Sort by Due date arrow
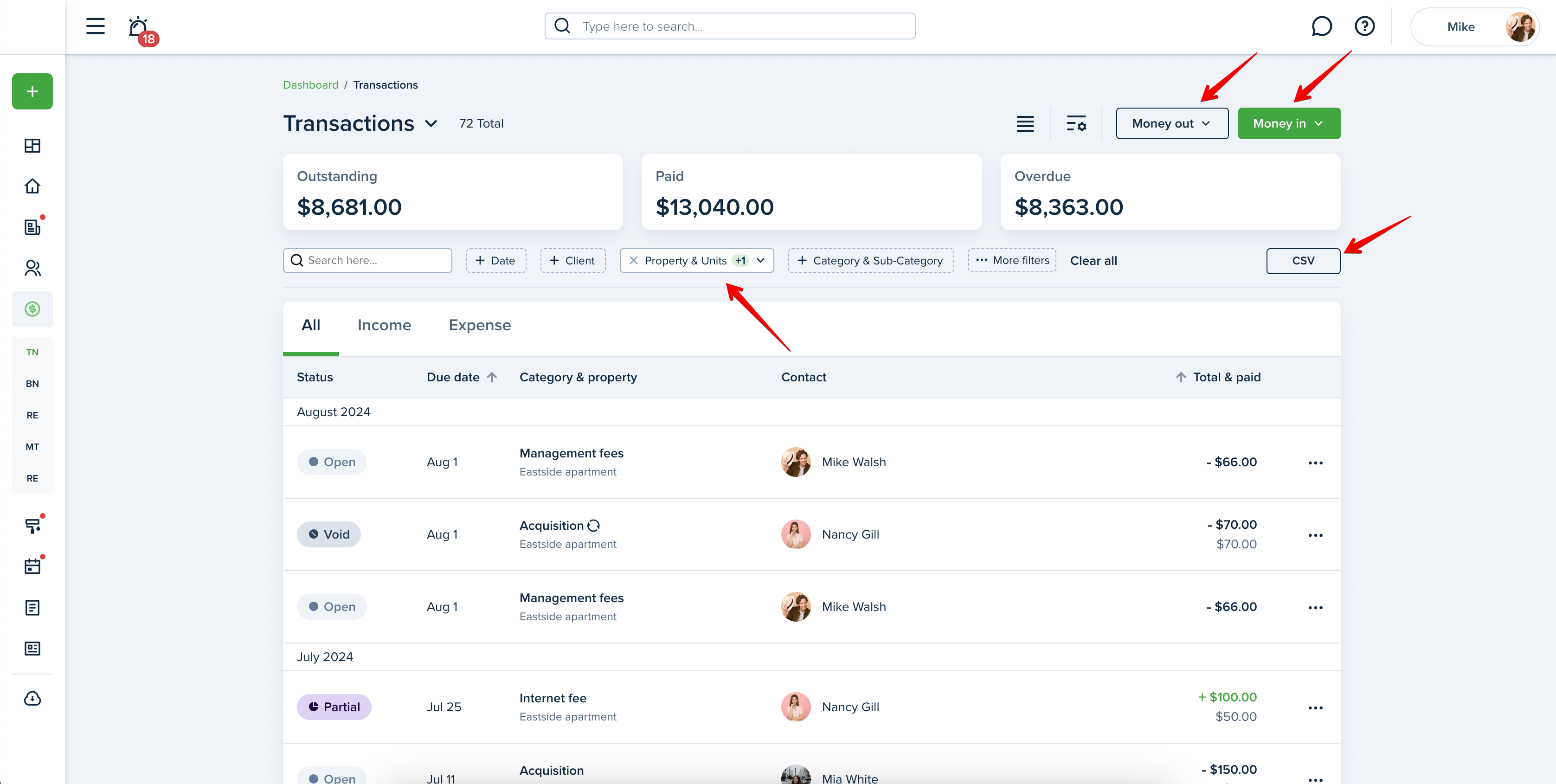 [492, 377]
